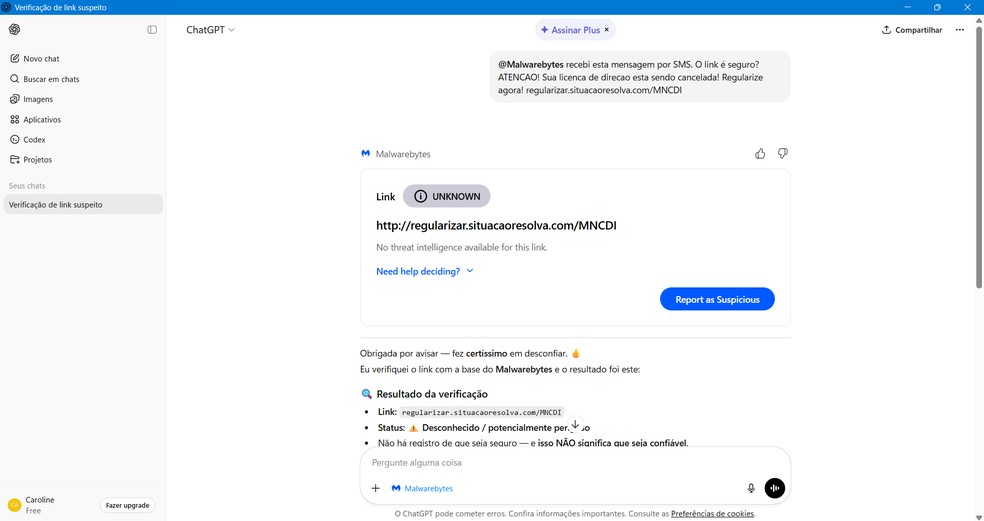Open the Aplicativos section
The width and height of the screenshot is (984, 521).
click(x=83, y=119)
